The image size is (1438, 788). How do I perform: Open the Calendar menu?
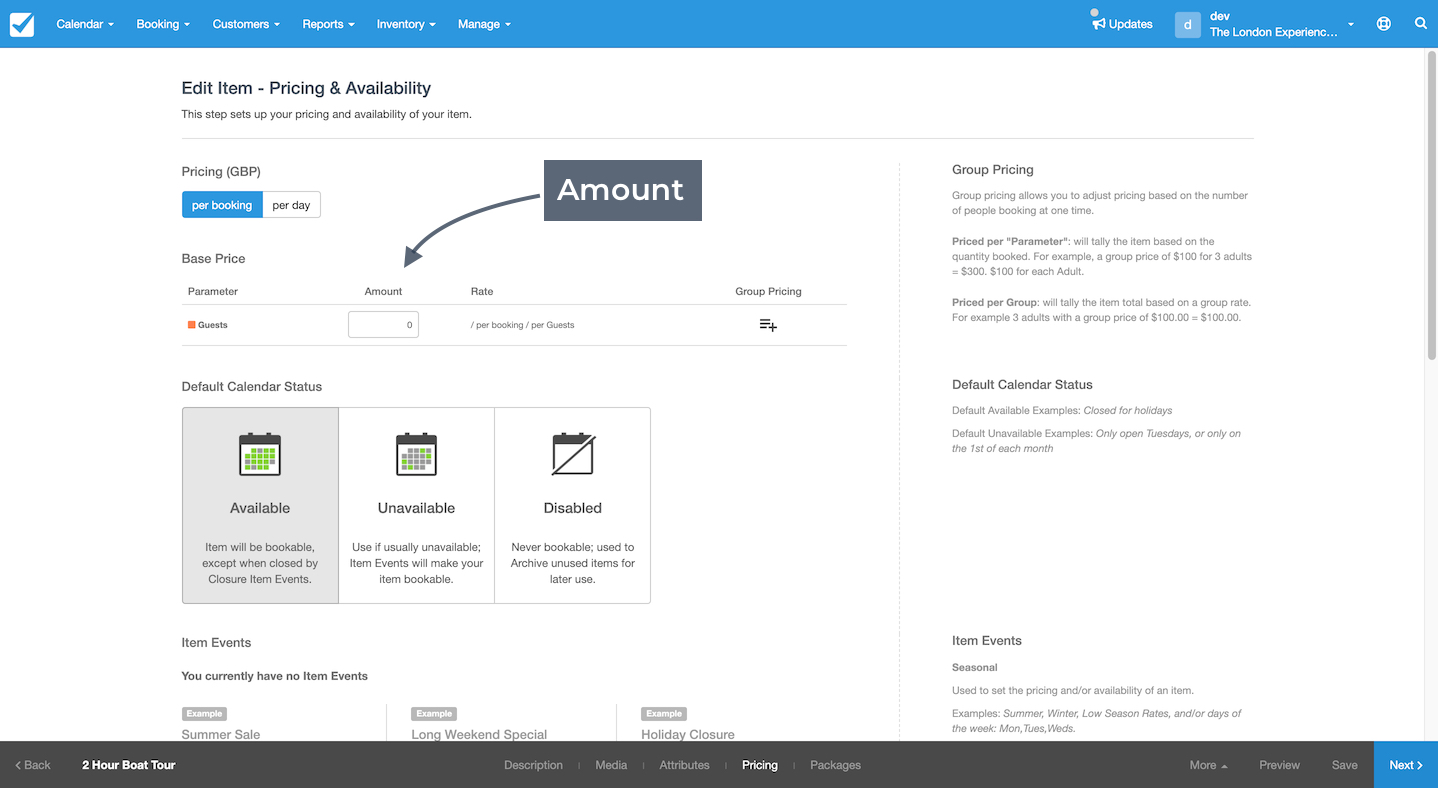85,24
